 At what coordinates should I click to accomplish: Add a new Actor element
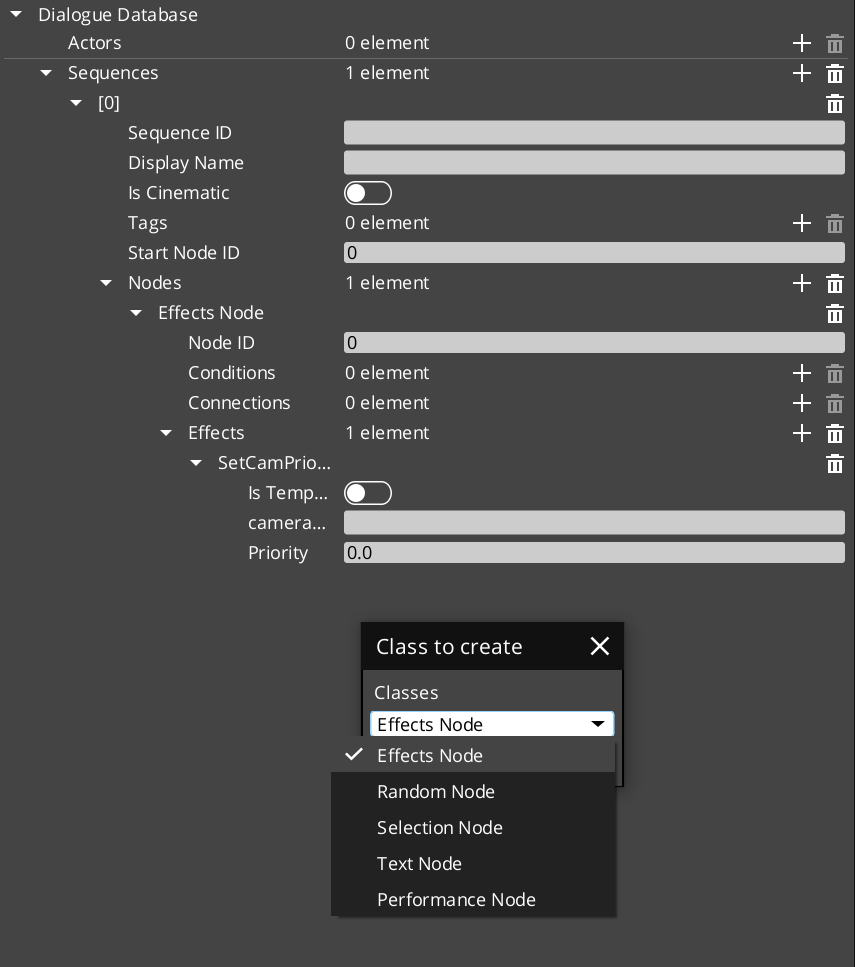click(x=801, y=43)
